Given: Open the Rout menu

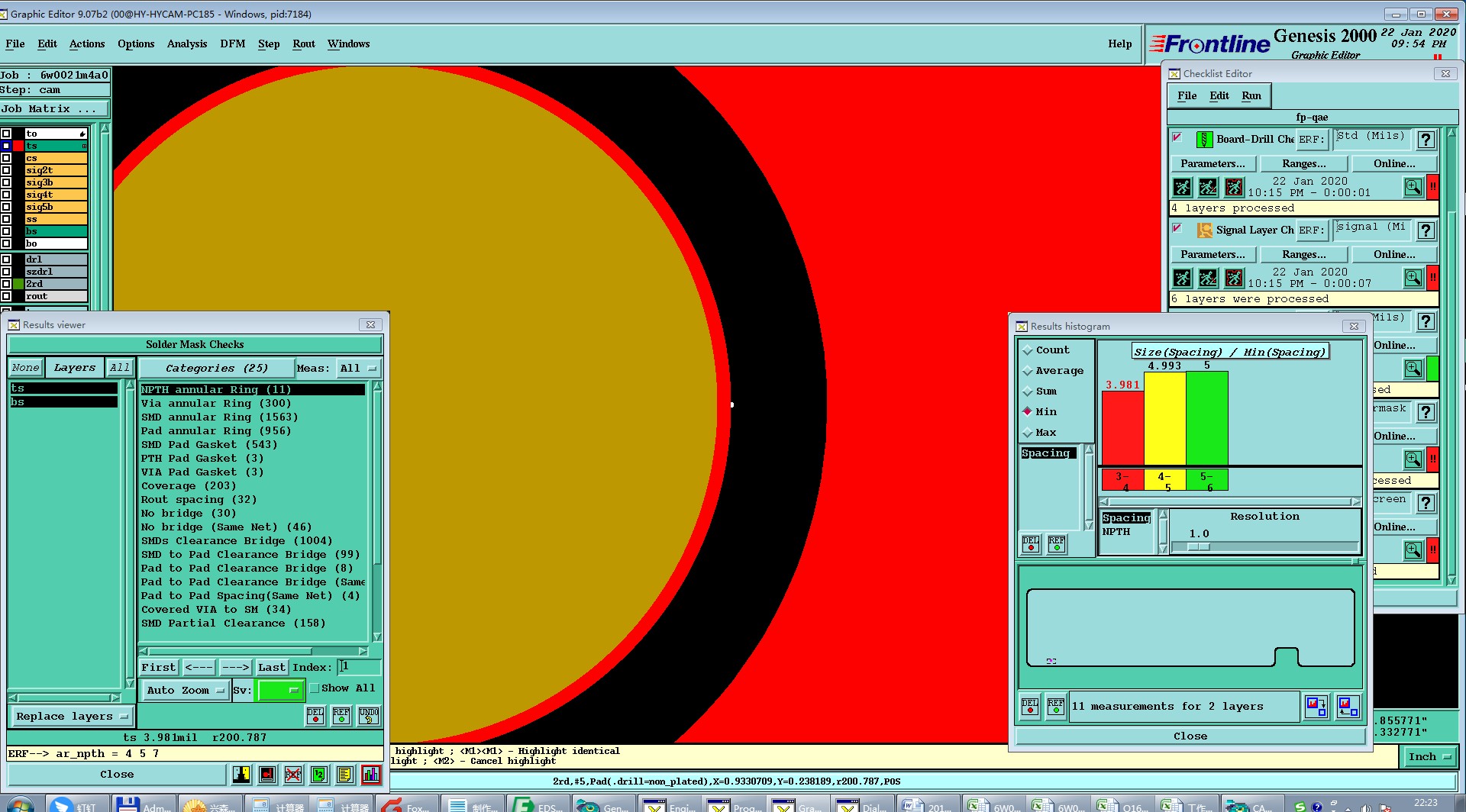Looking at the screenshot, I should coord(304,44).
